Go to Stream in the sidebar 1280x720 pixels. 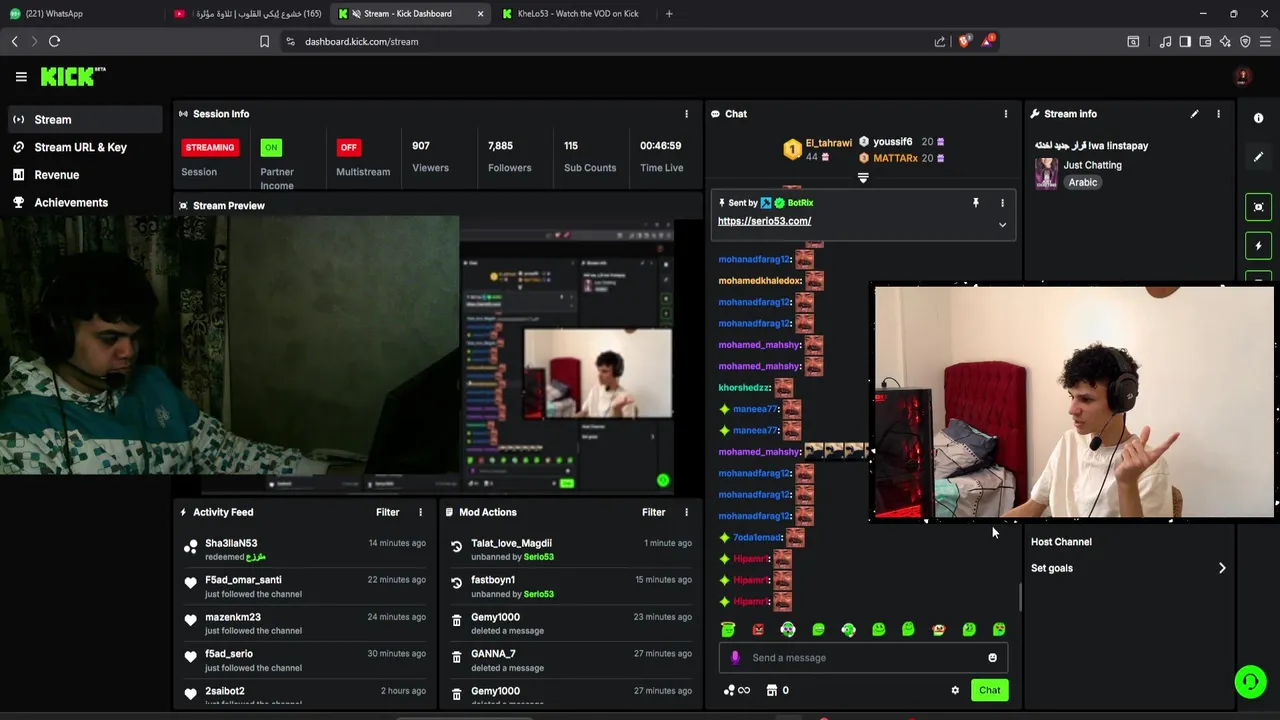pyautogui.click(x=85, y=119)
